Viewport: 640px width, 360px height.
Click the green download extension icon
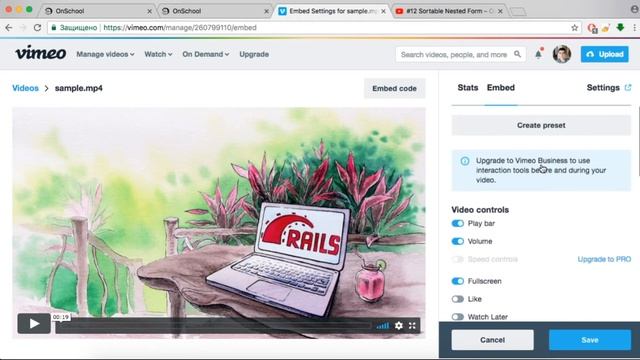(620, 27)
